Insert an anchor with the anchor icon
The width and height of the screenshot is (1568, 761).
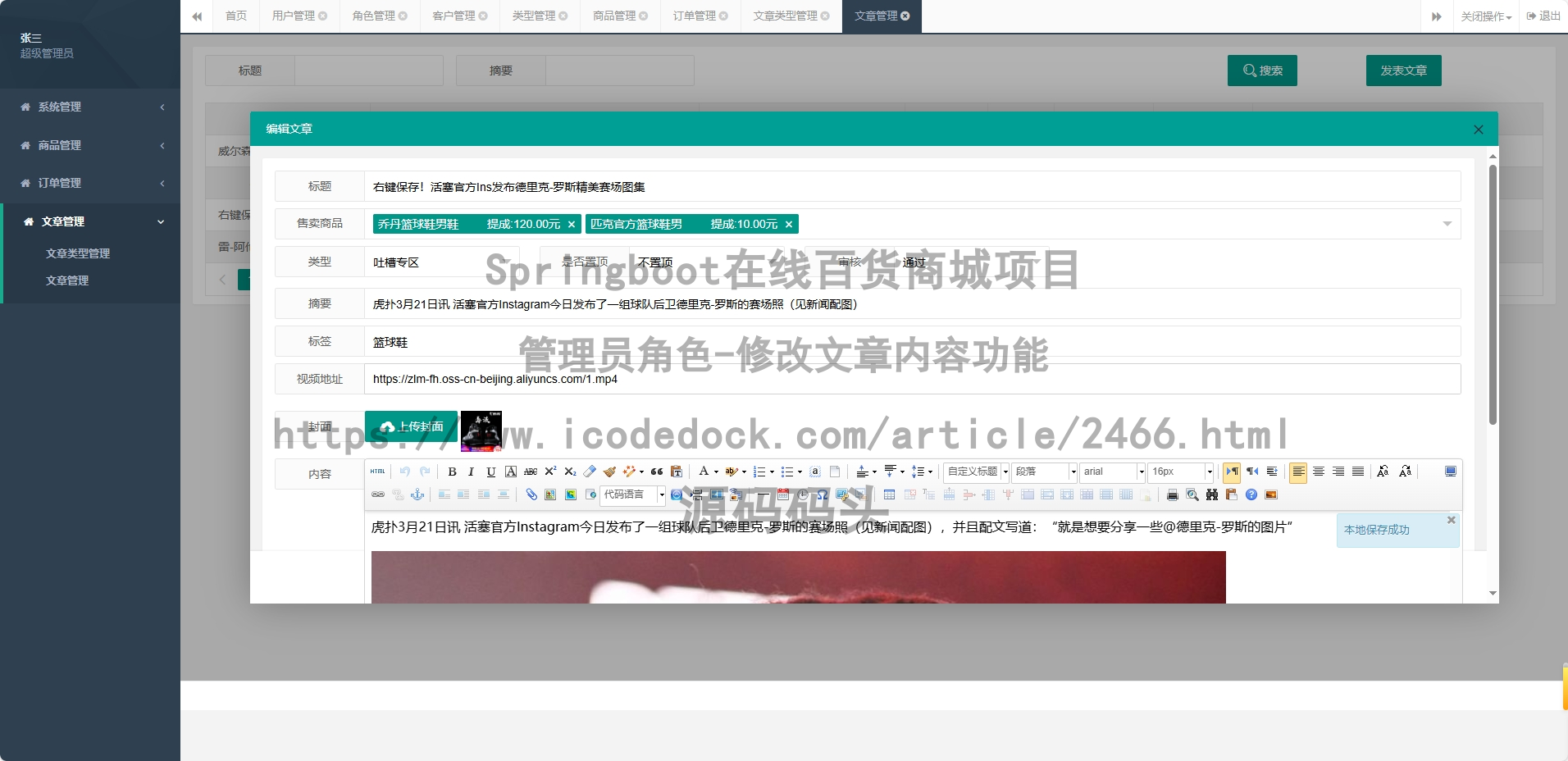click(417, 494)
